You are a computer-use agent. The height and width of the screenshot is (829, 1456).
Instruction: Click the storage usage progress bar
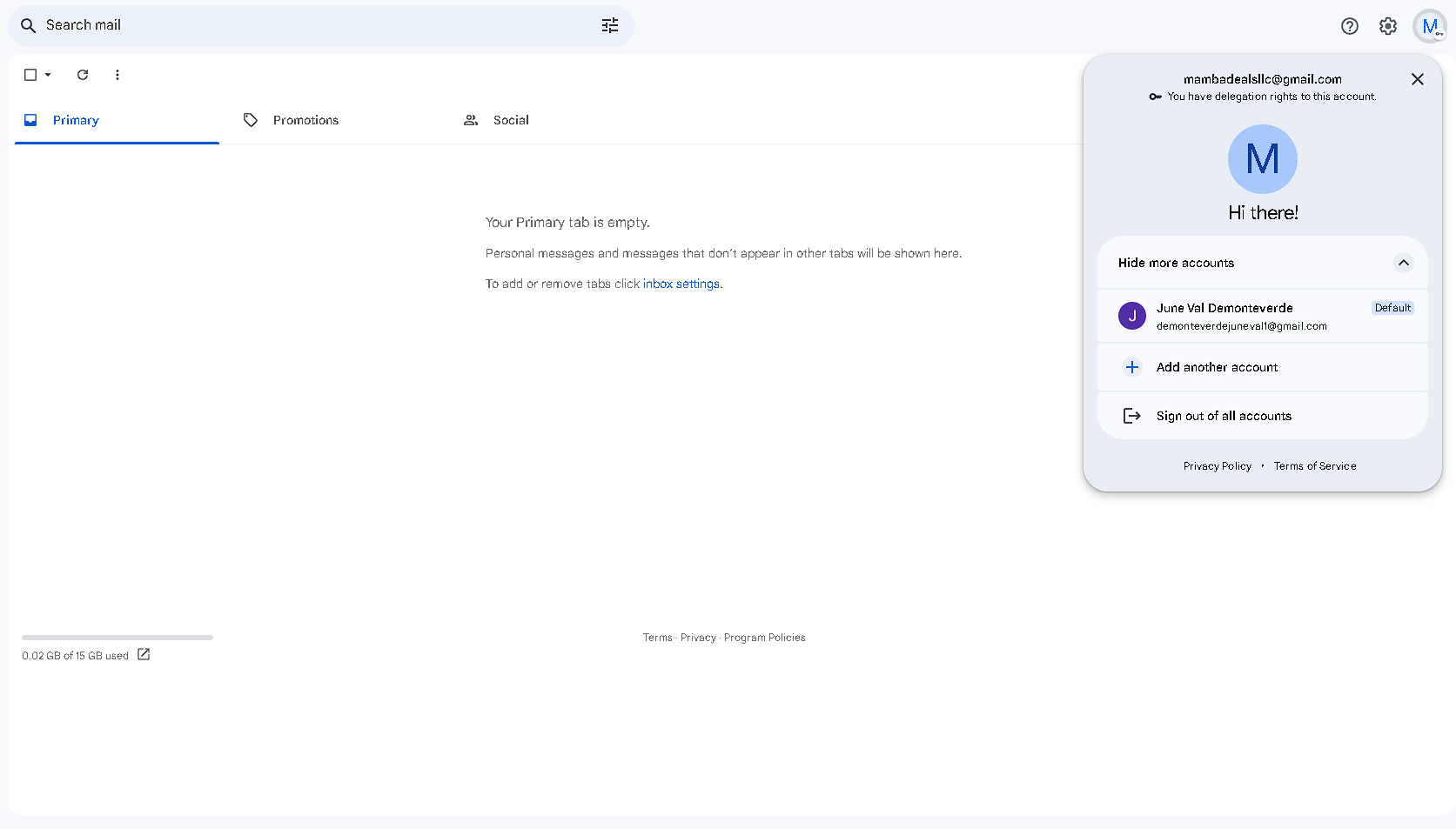117,638
